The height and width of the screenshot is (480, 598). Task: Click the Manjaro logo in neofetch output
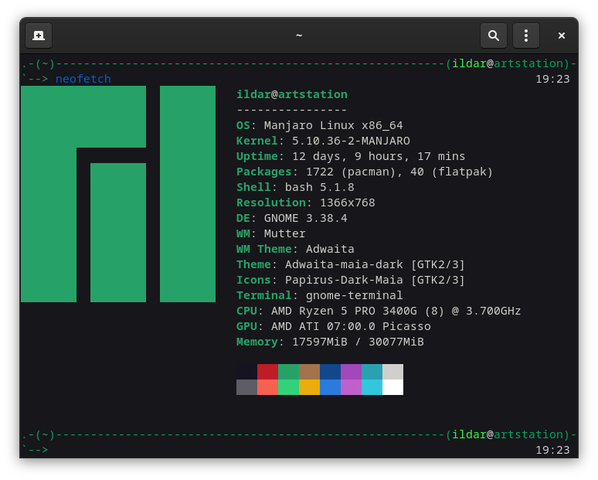[118, 194]
